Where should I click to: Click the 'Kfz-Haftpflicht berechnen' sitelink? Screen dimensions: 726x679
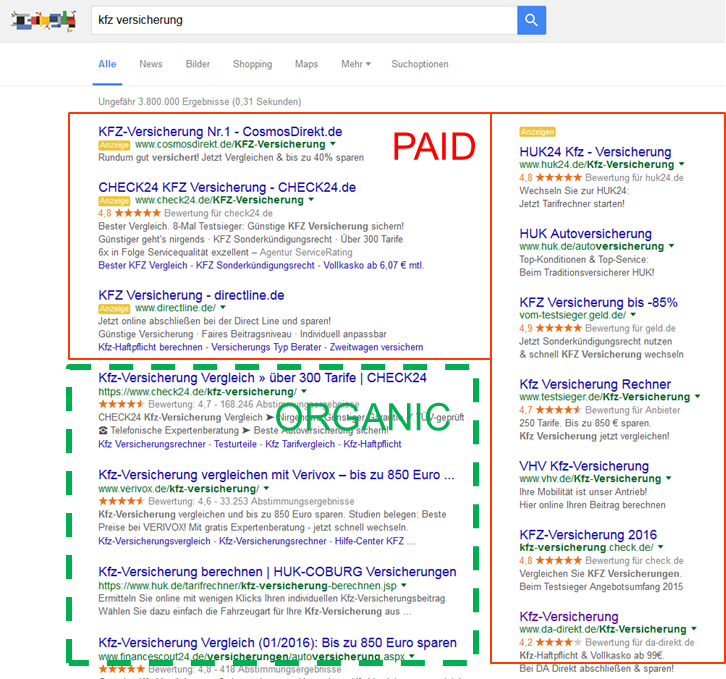pyautogui.click(x=150, y=347)
